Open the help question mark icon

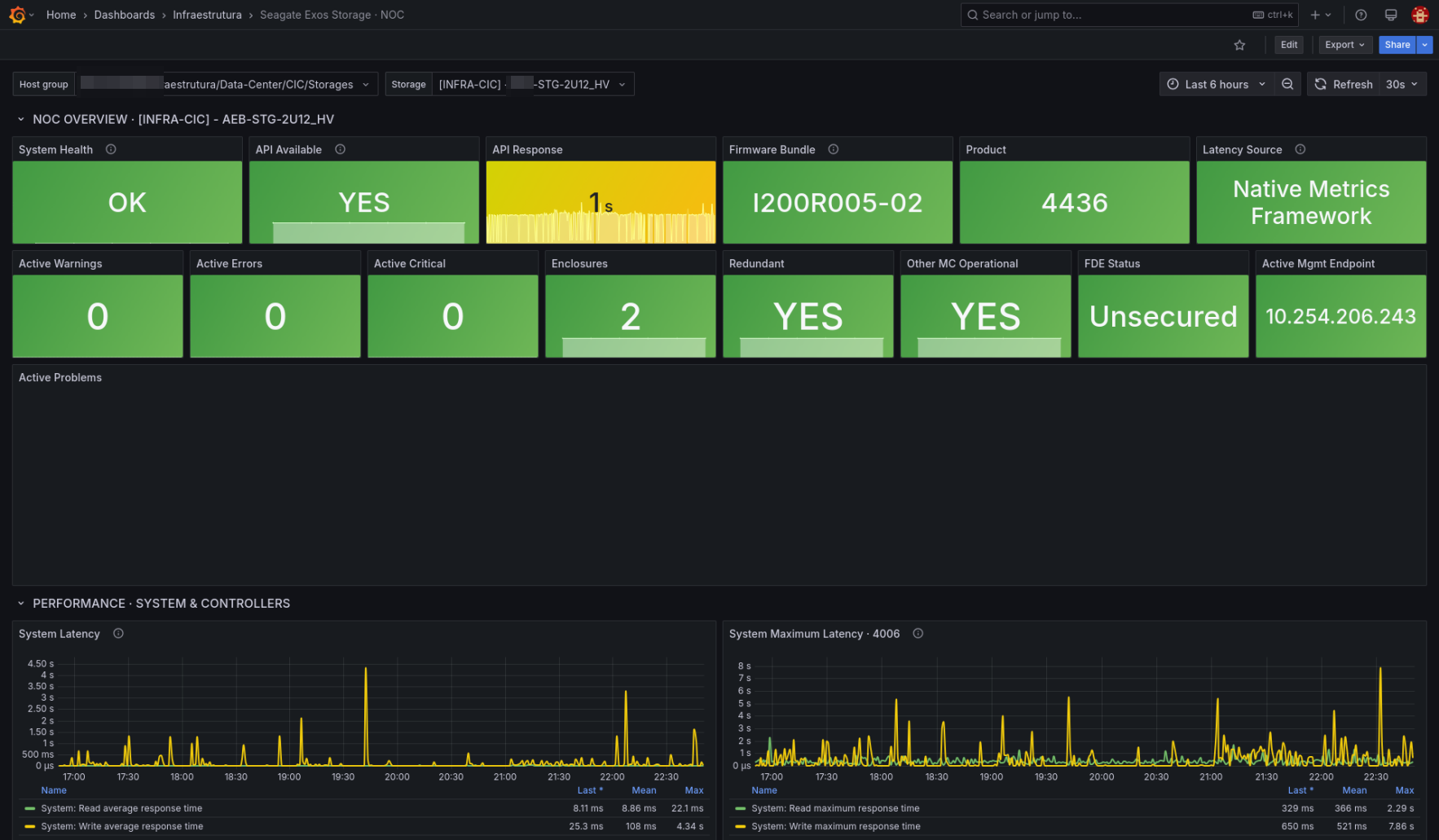click(1361, 15)
